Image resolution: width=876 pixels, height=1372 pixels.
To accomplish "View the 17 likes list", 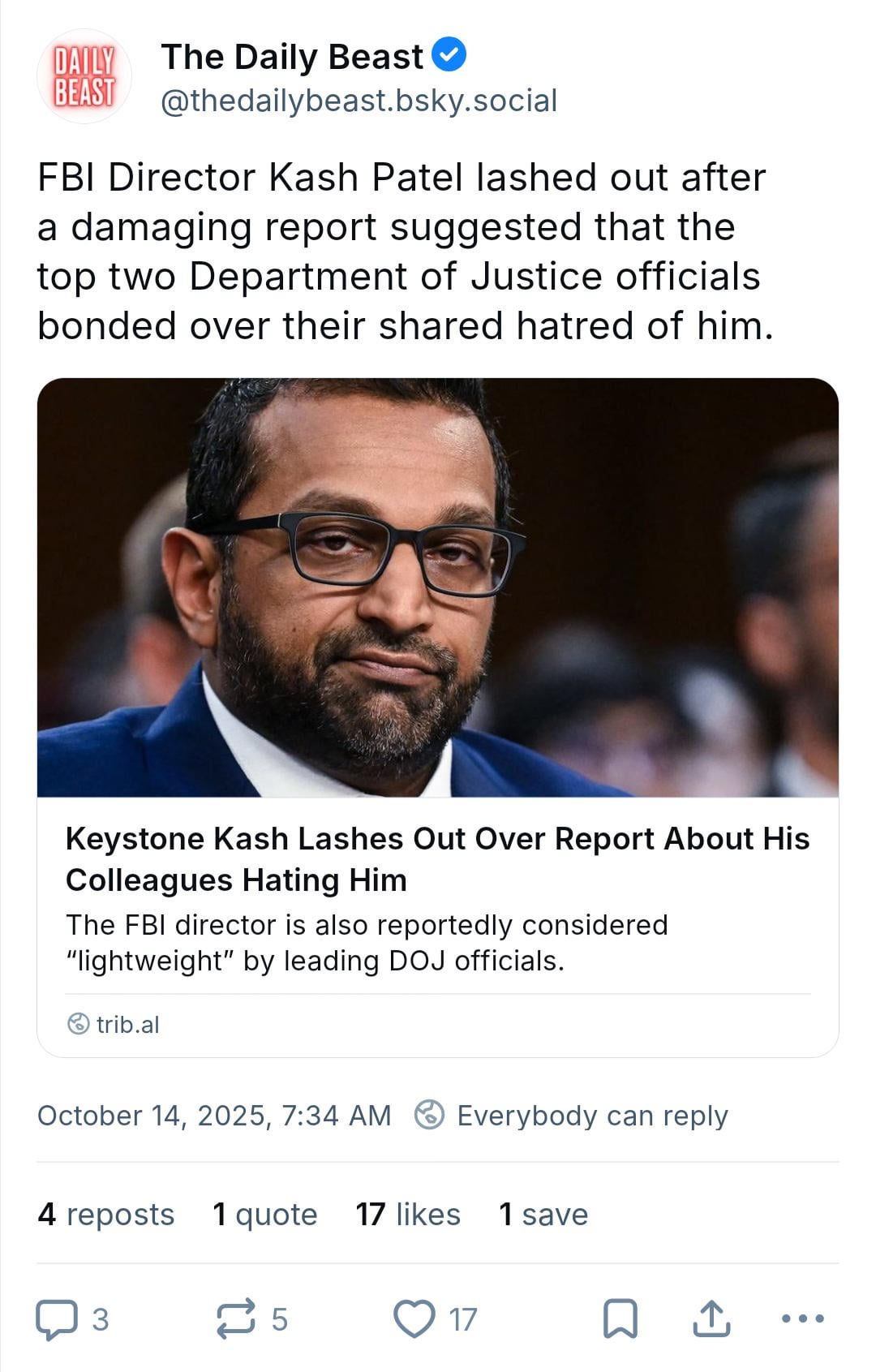I will tap(407, 1215).
